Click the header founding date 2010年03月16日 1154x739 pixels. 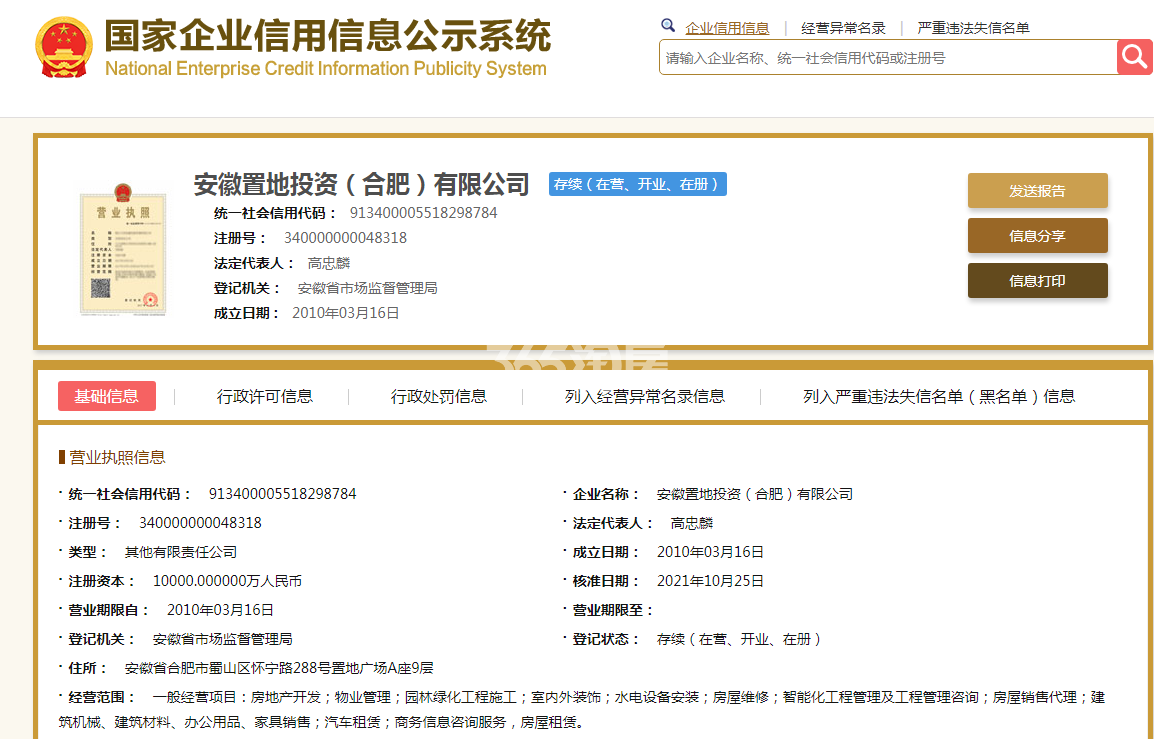[x=346, y=313]
